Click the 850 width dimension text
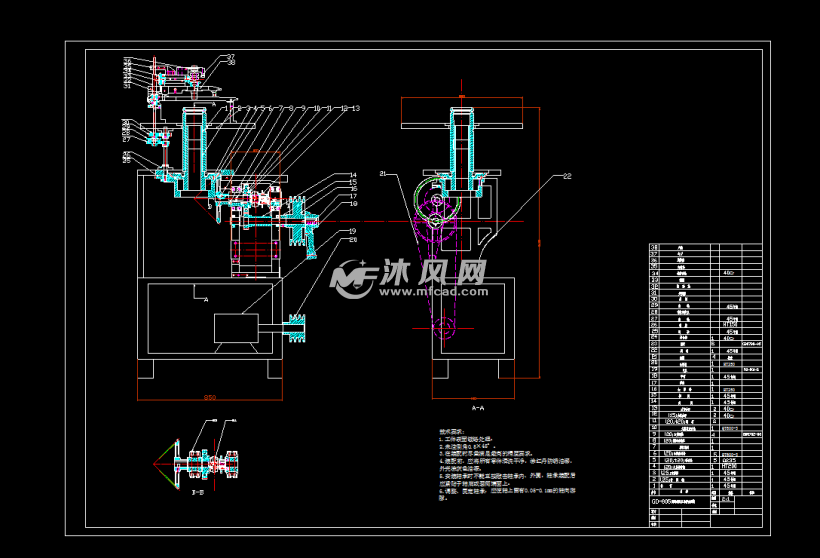Image resolution: width=820 pixels, height=558 pixels. pos(210,397)
